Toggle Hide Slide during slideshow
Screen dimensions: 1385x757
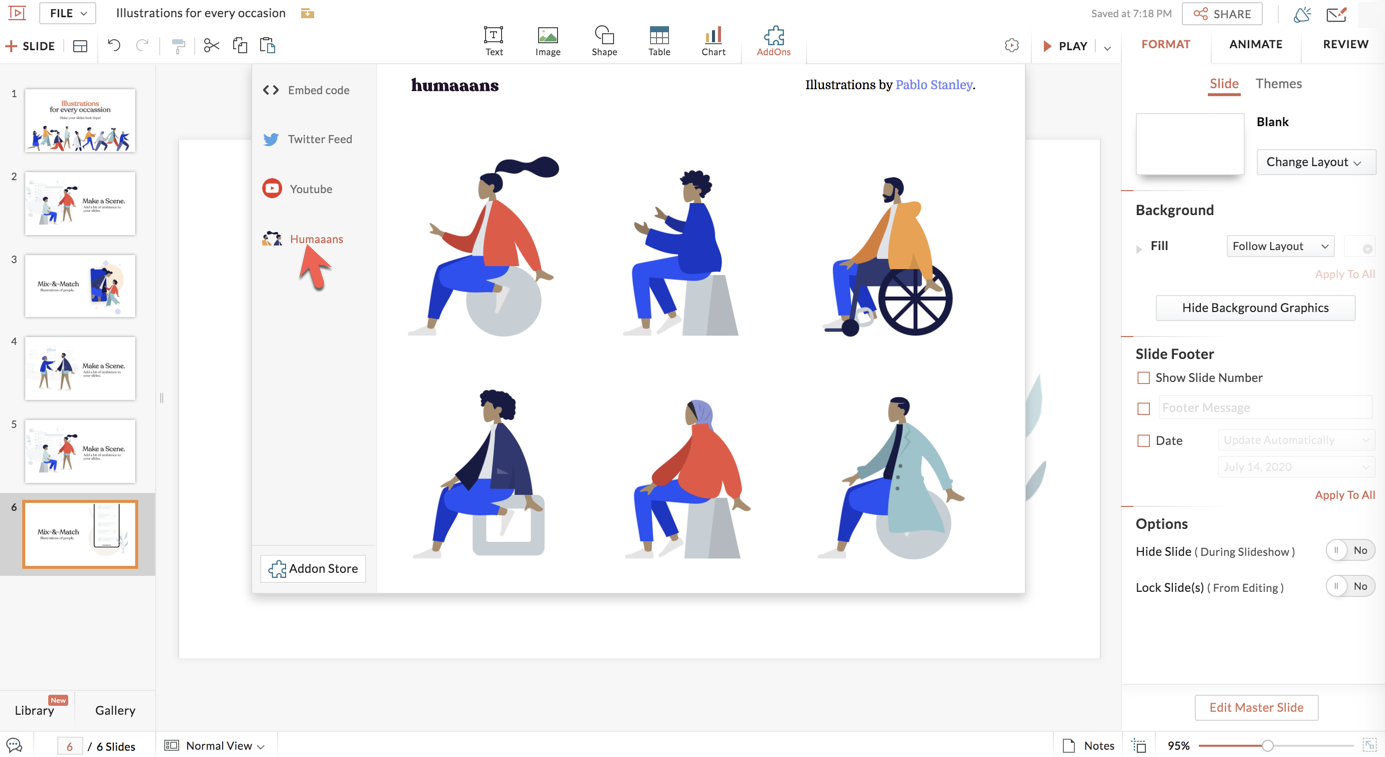1350,550
